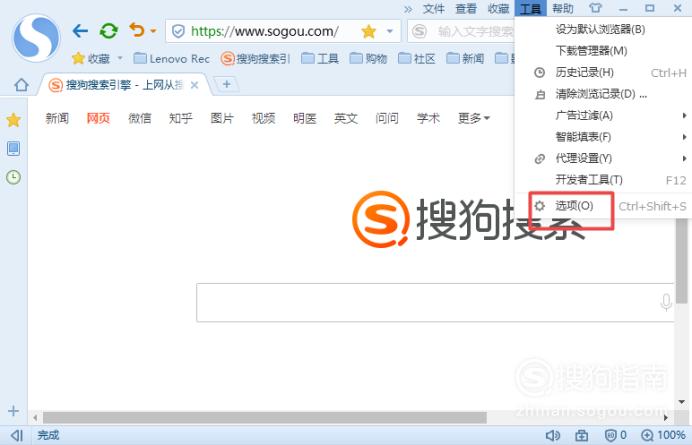Bookmark page with address bar star
Viewport: 692px width, 445px height.
pos(368,31)
